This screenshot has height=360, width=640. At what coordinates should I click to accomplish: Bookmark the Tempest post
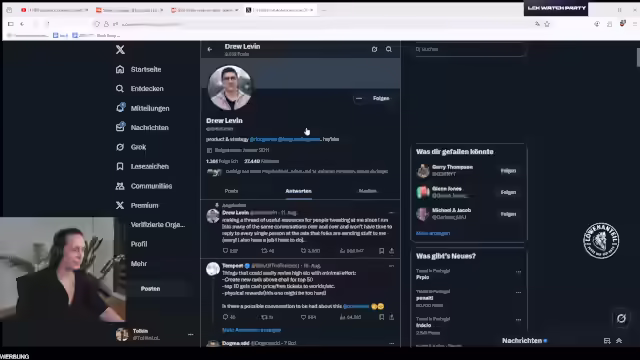click(x=381, y=317)
